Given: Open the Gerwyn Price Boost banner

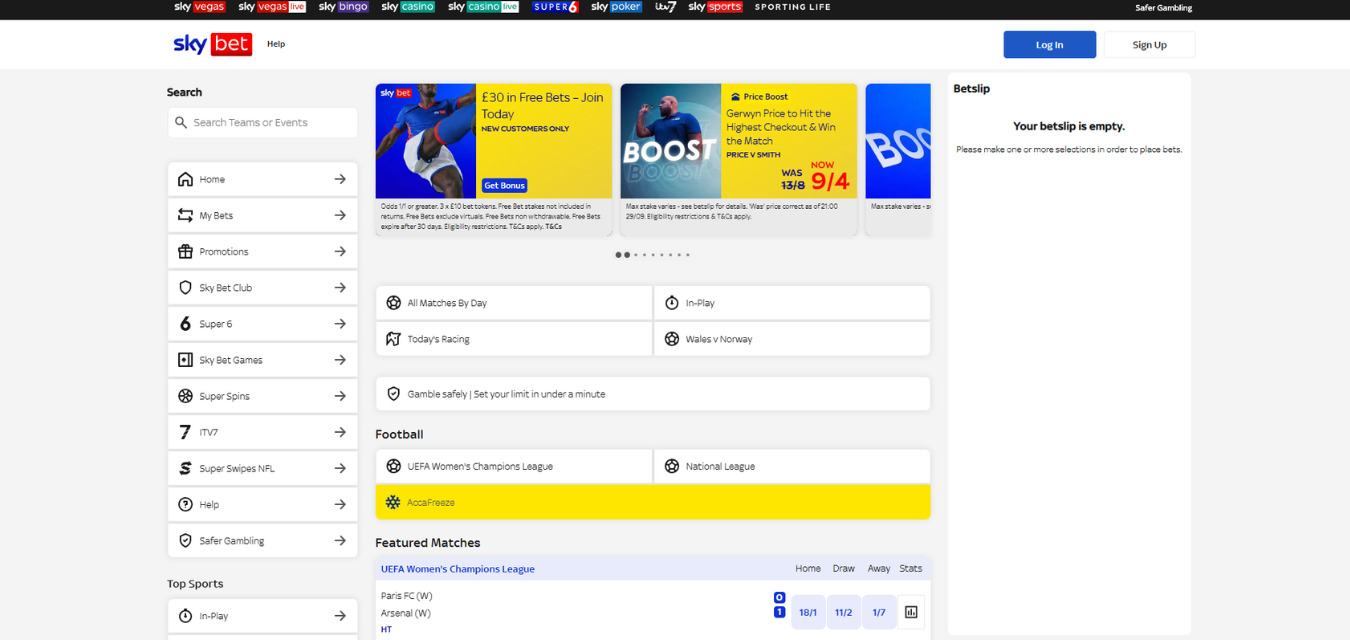Looking at the screenshot, I should pos(739,159).
